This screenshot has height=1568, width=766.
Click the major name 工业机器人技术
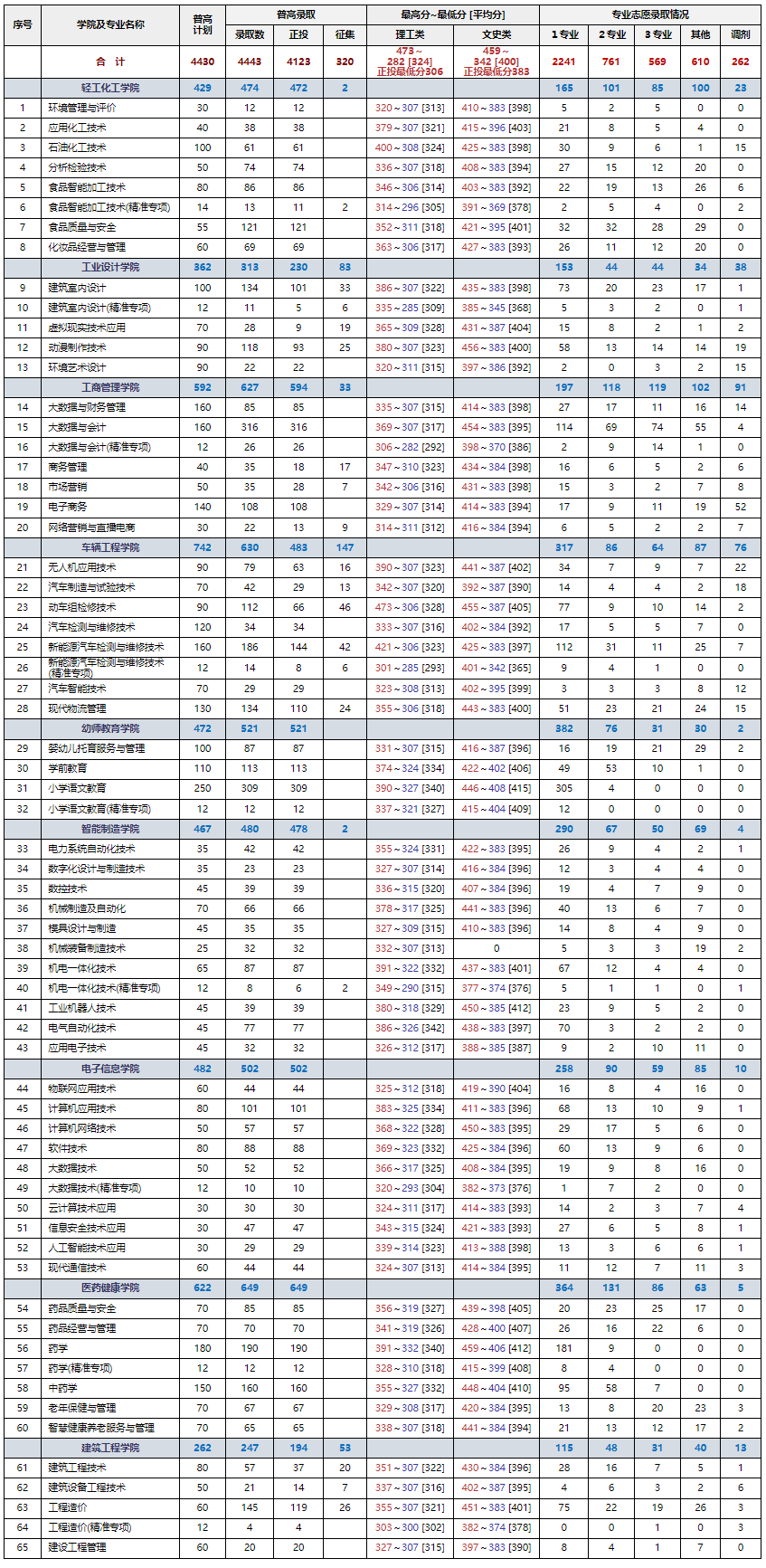click(82, 1008)
